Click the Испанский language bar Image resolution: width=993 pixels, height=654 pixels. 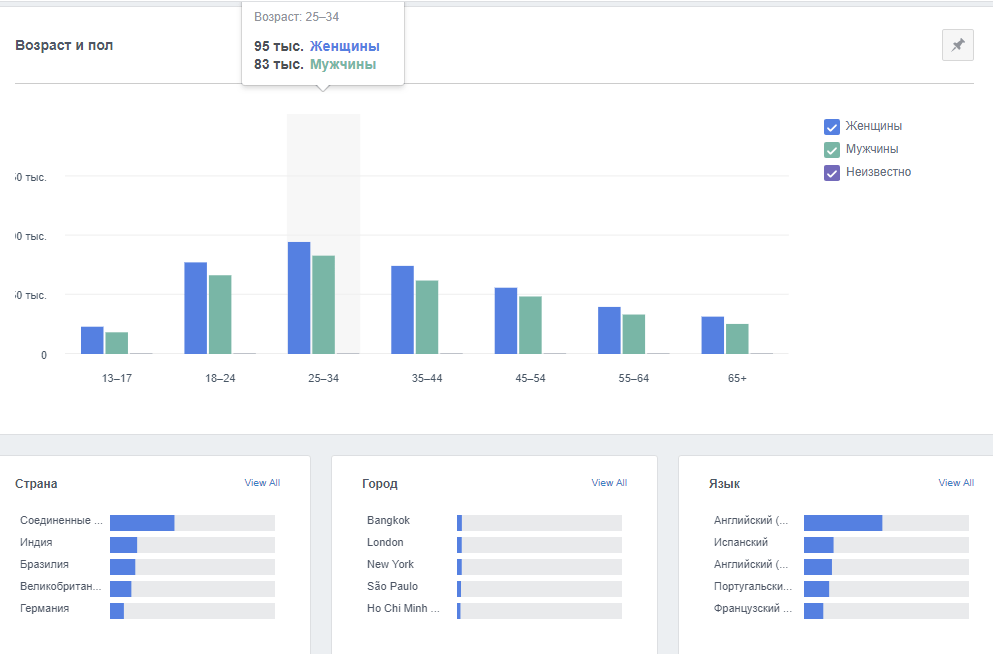click(885, 545)
